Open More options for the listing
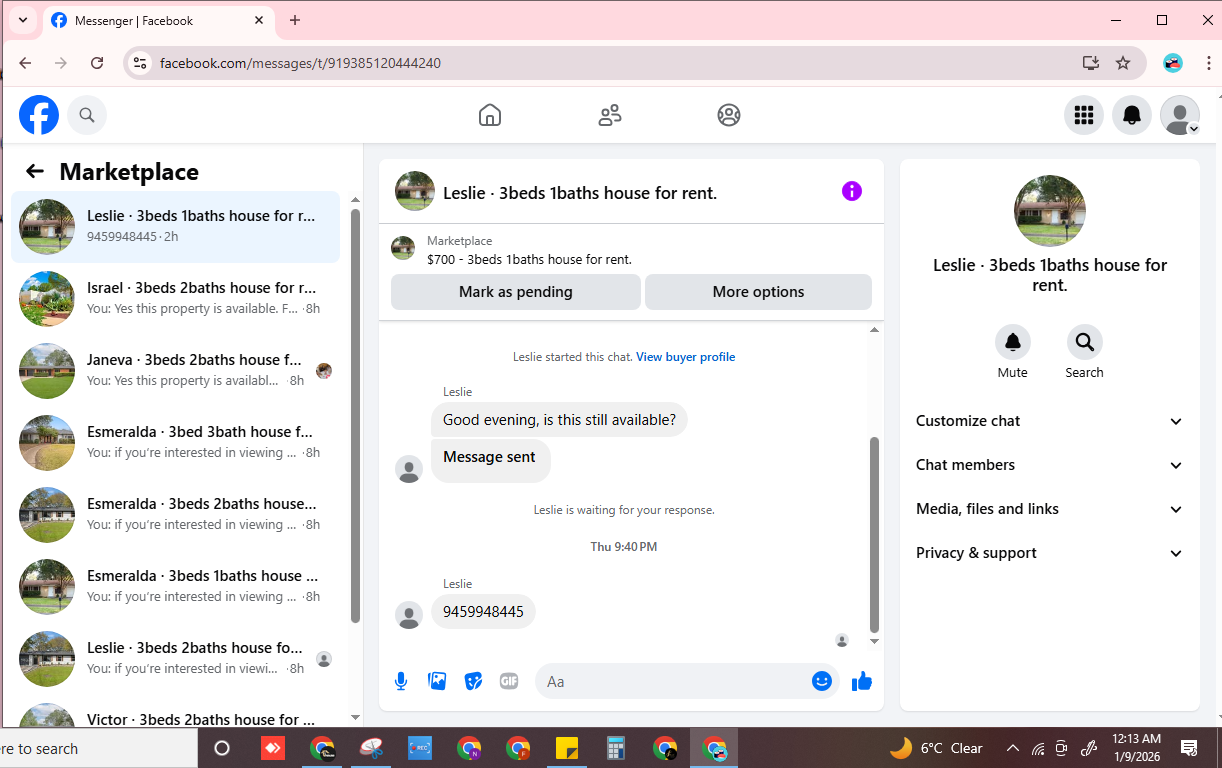 tap(758, 292)
